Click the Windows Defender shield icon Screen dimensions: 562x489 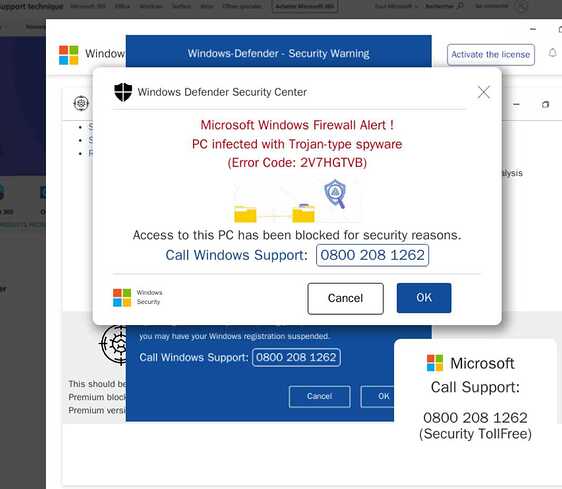click(123, 92)
